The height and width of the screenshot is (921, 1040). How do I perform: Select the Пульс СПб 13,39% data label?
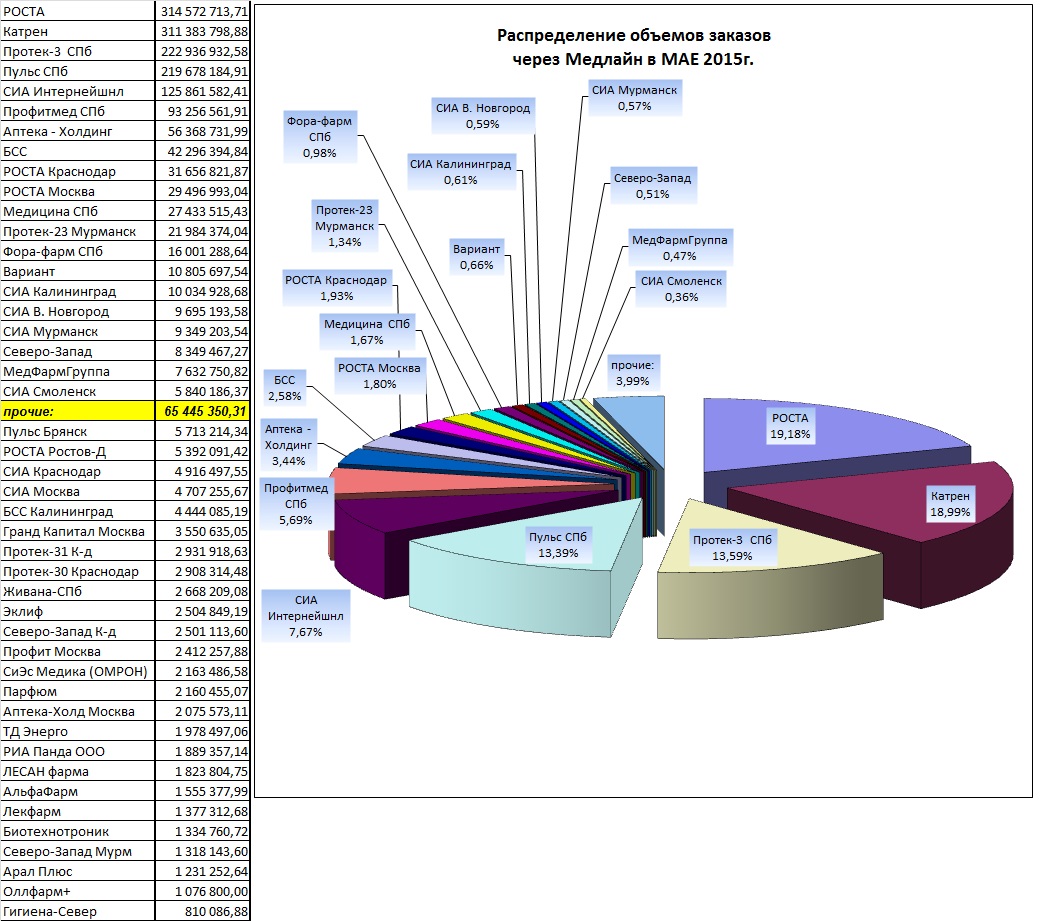coord(558,545)
